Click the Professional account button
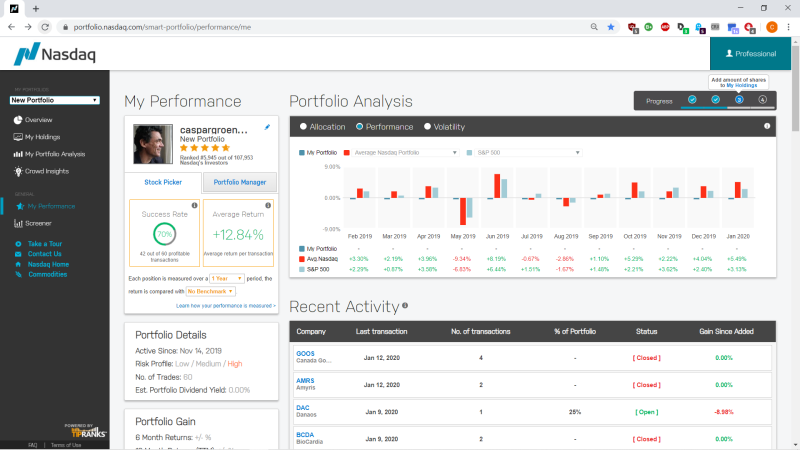The image size is (800, 450). 751,54
